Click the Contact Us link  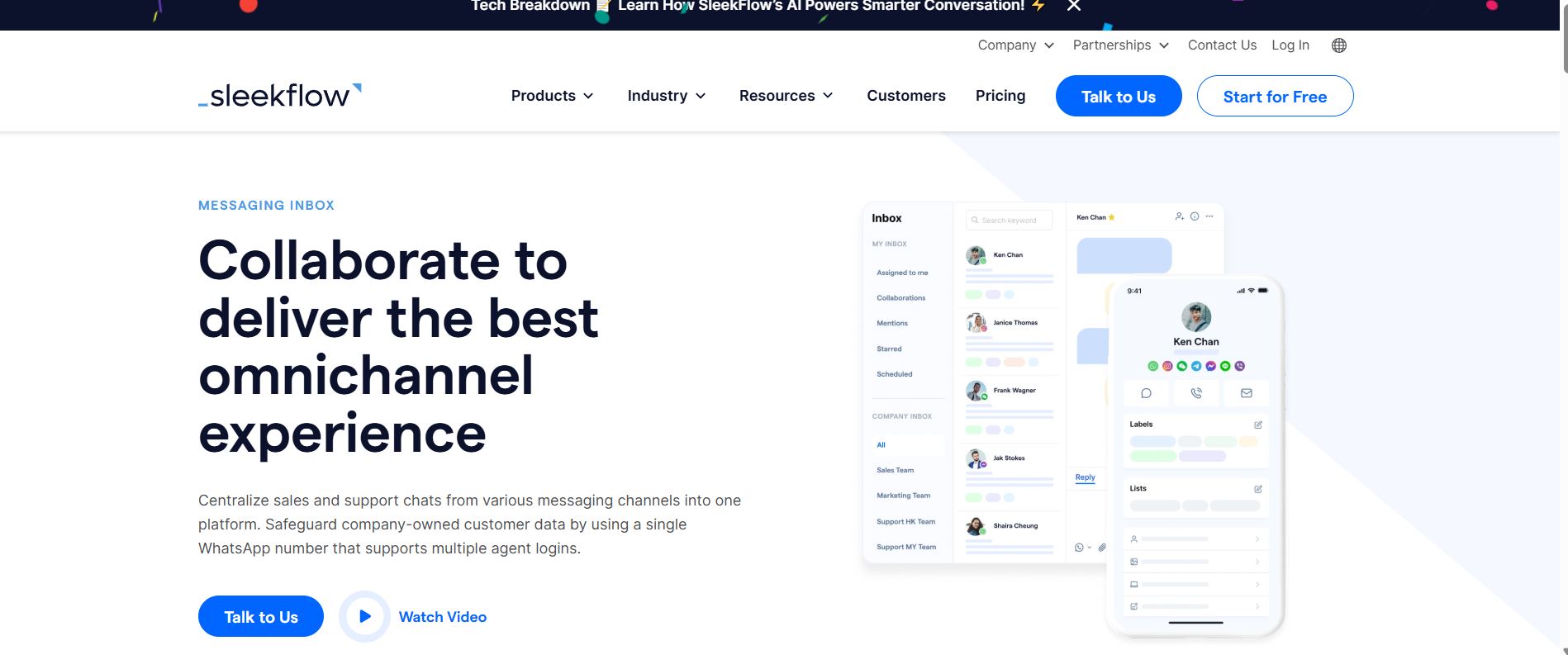tap(1222, 45)
